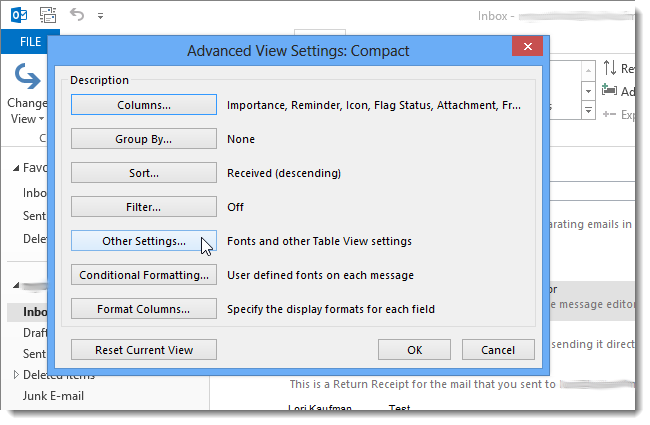This screenshot has height=425, width=650.
Task: Click the Outlook application icon
Action: pyautogui.click(x=19, y=15)
